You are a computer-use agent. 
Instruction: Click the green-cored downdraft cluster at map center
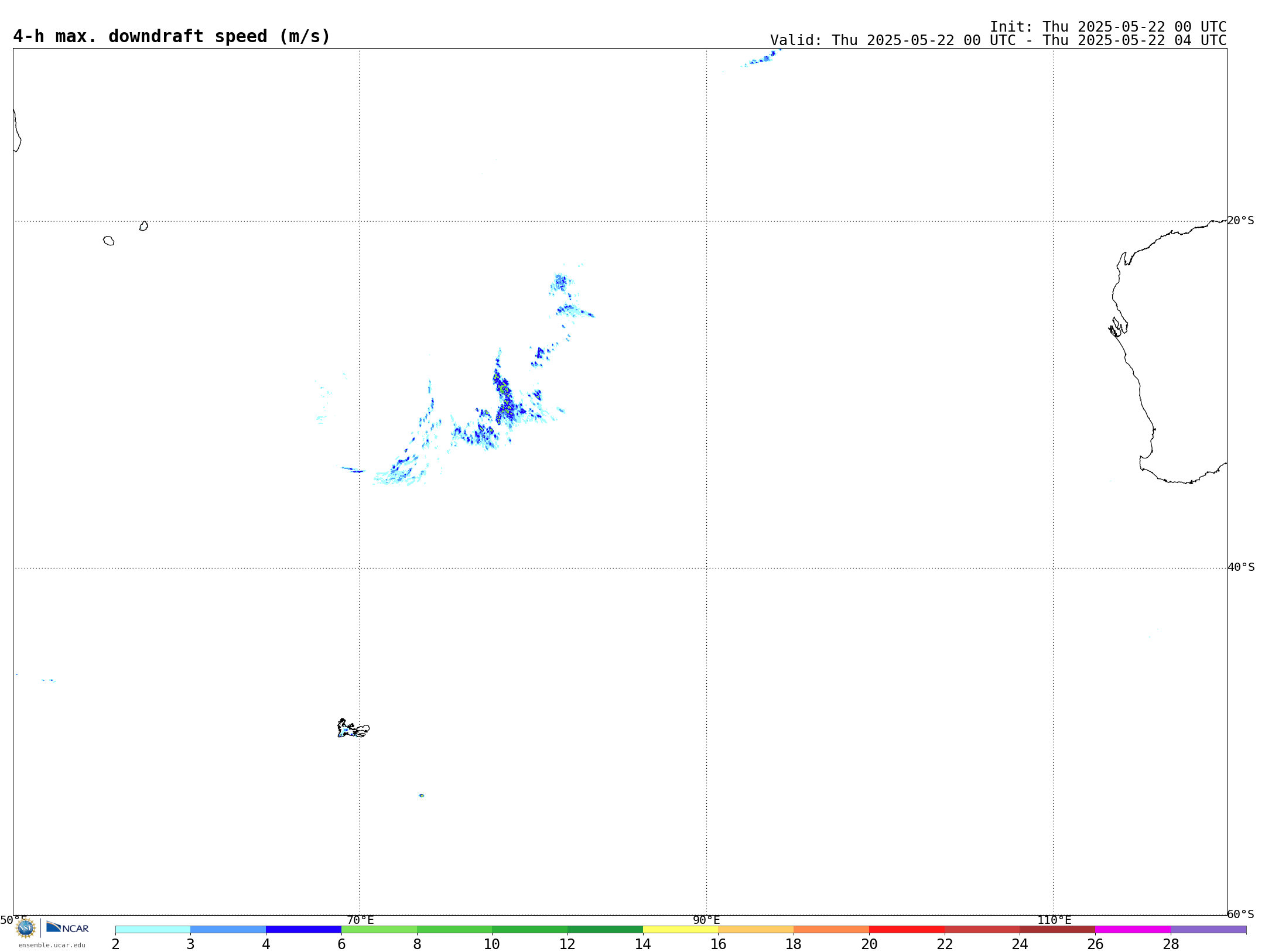(x=503, y=395)
